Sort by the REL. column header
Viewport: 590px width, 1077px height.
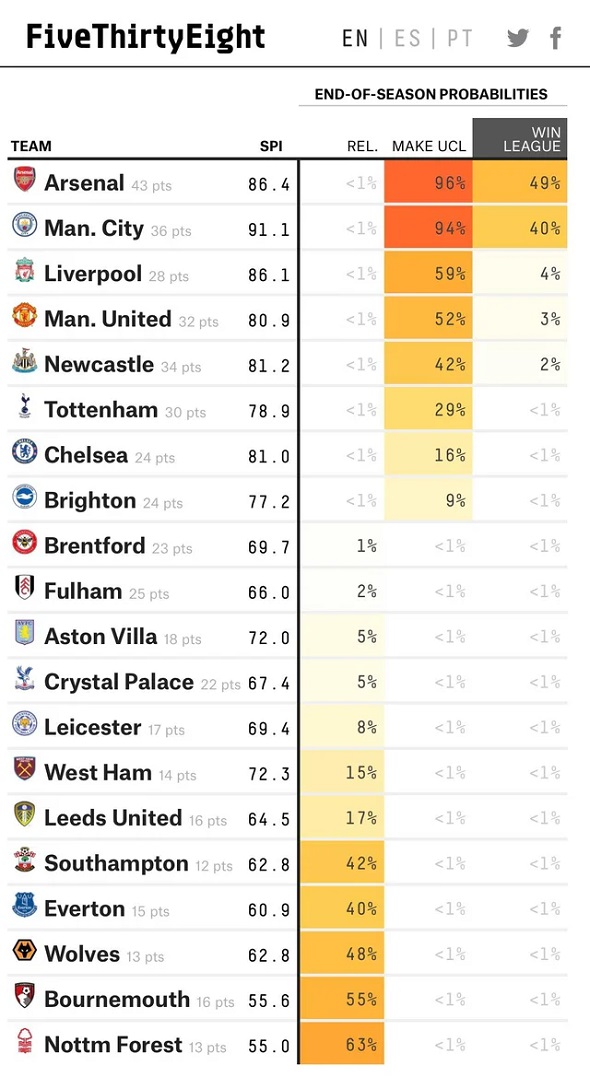363,146
